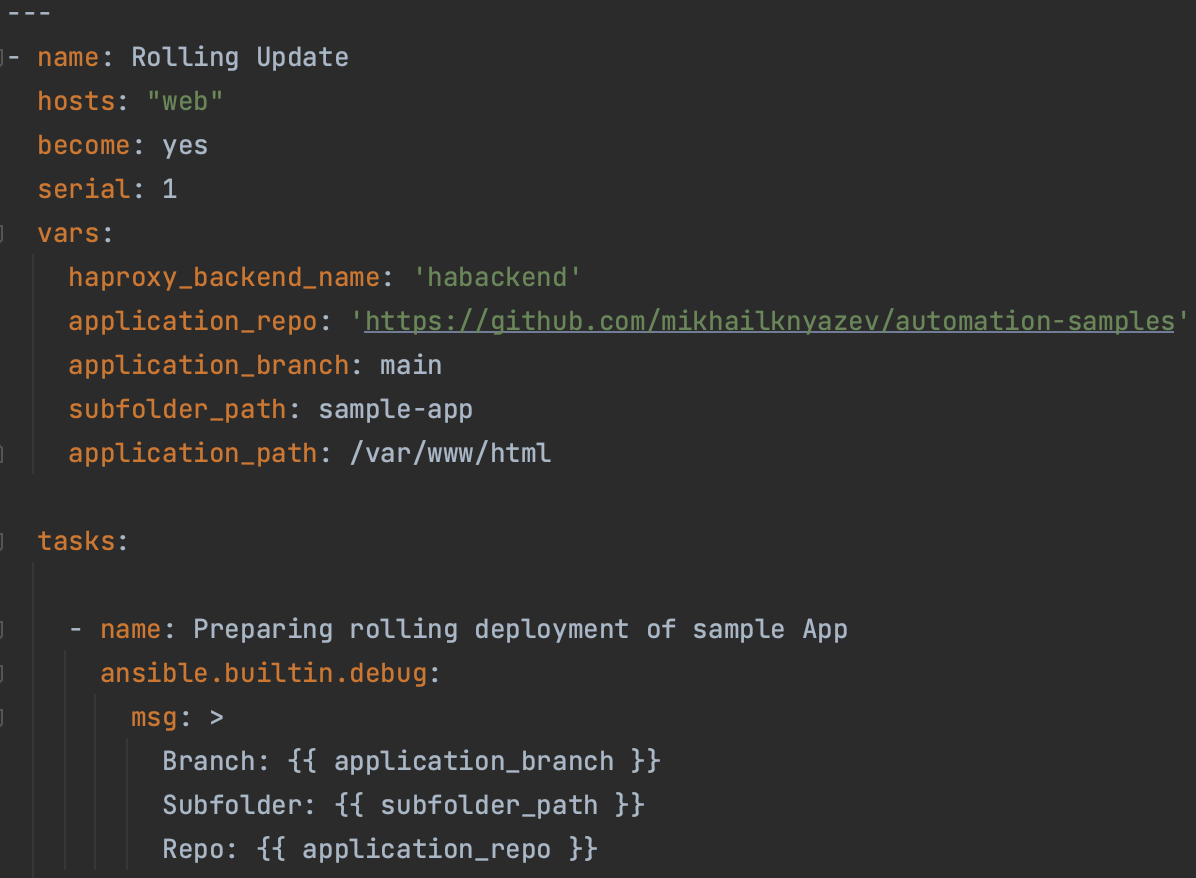Viewport: 1196px width, 878px height.
Task: Click the "web" hosts value
Action: point(185,101)
